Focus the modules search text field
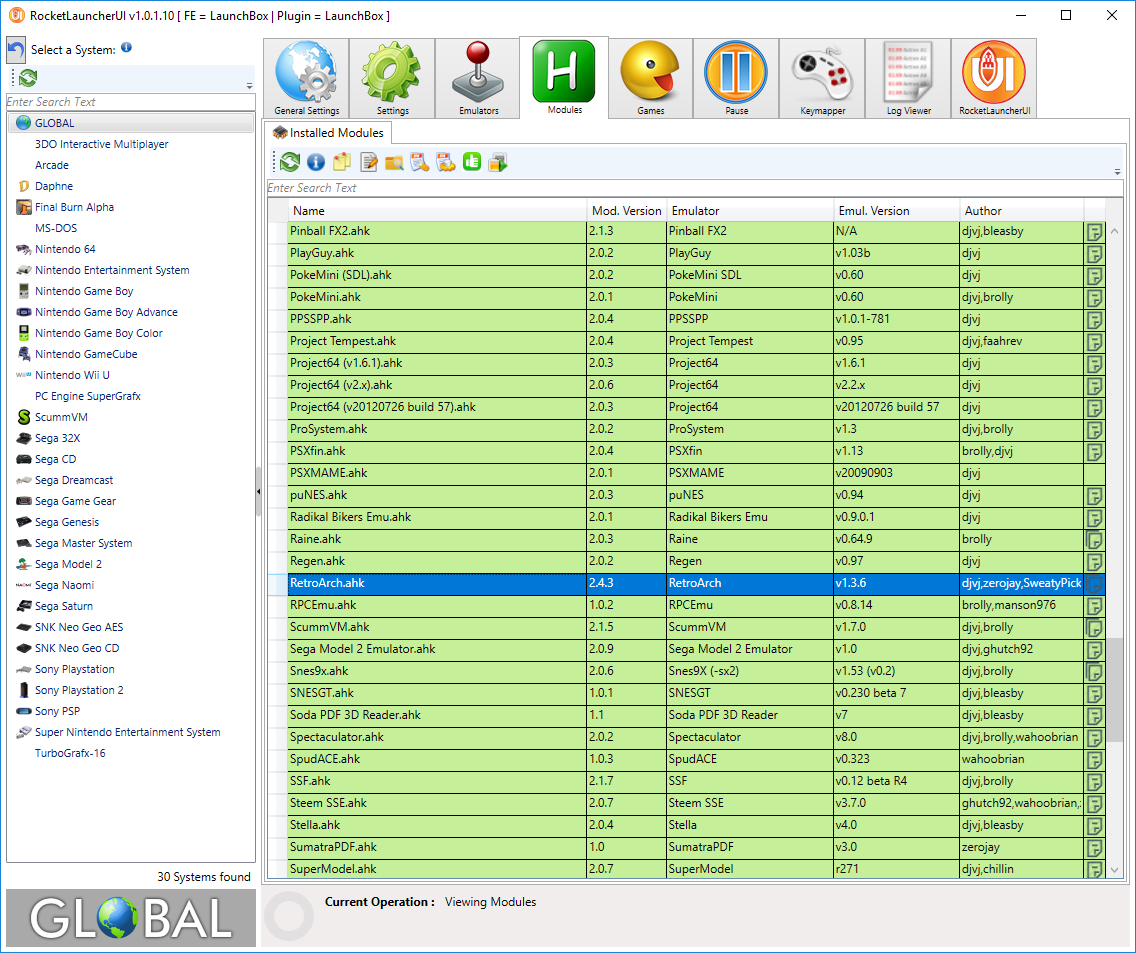This screenshot has width=1136, height=953. pyautogui.click(x=694, y=188)
